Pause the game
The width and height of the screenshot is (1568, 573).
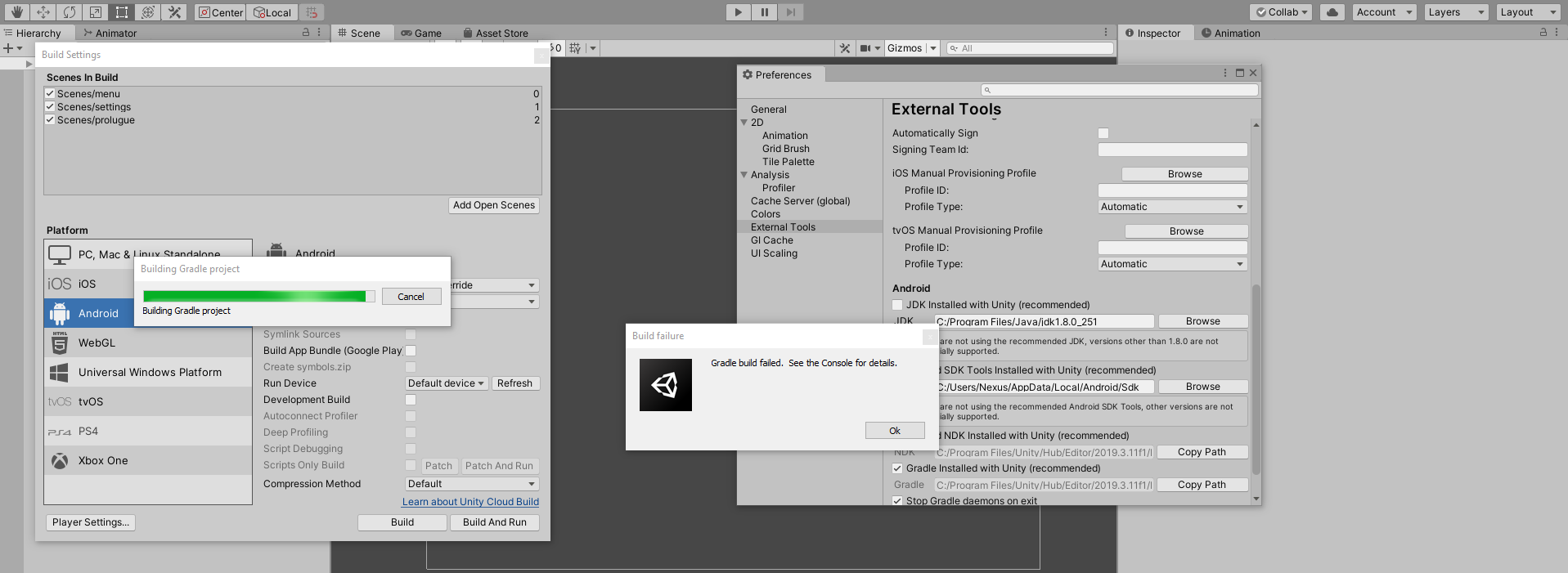pos(765,12)
